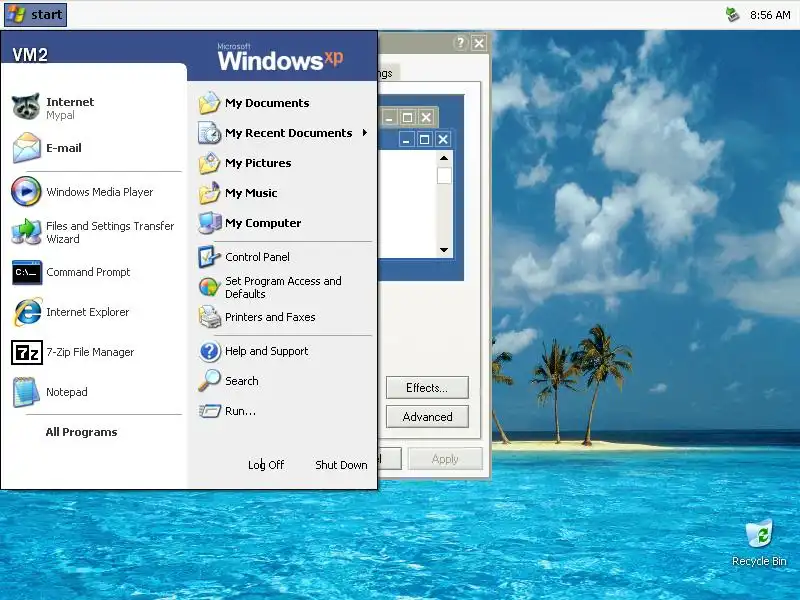Click the start button
The height and width of the screenshot is (600, 800).
[36, 14]
